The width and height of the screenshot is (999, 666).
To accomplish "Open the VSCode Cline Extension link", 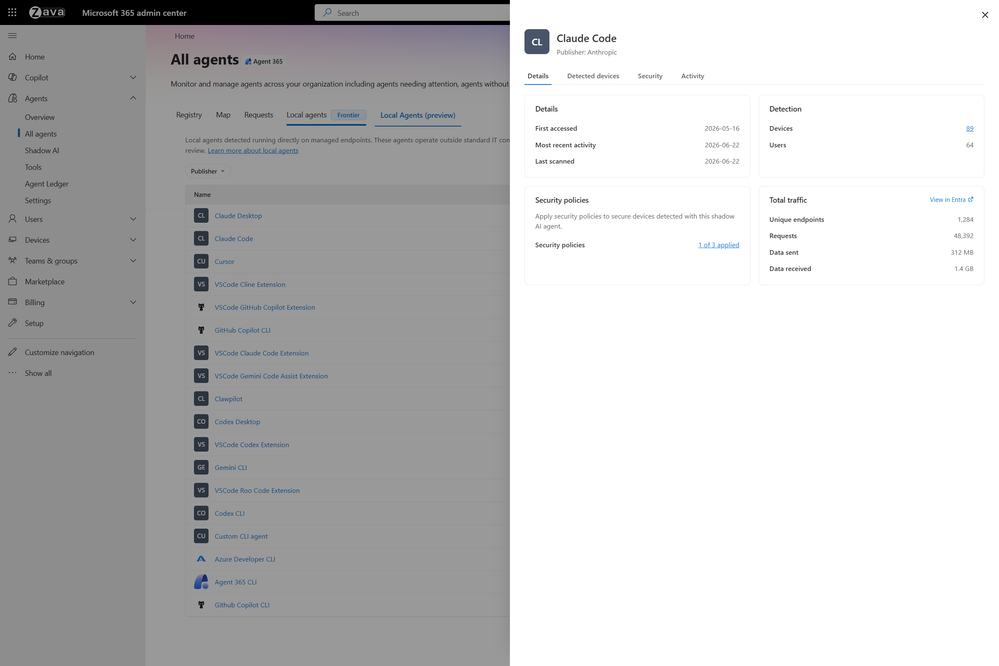I will (250, 284).
